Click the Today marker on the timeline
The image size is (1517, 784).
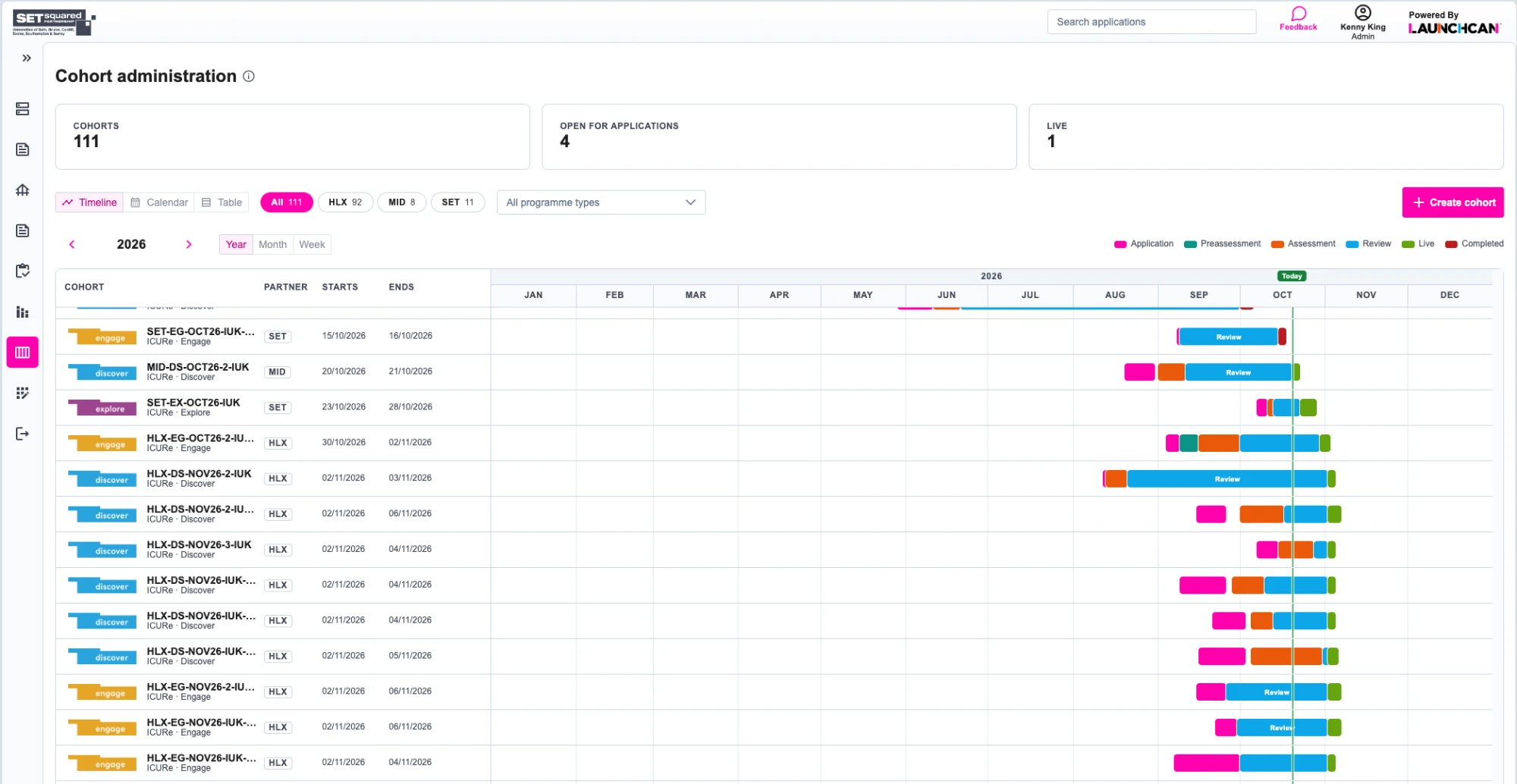1292,276
